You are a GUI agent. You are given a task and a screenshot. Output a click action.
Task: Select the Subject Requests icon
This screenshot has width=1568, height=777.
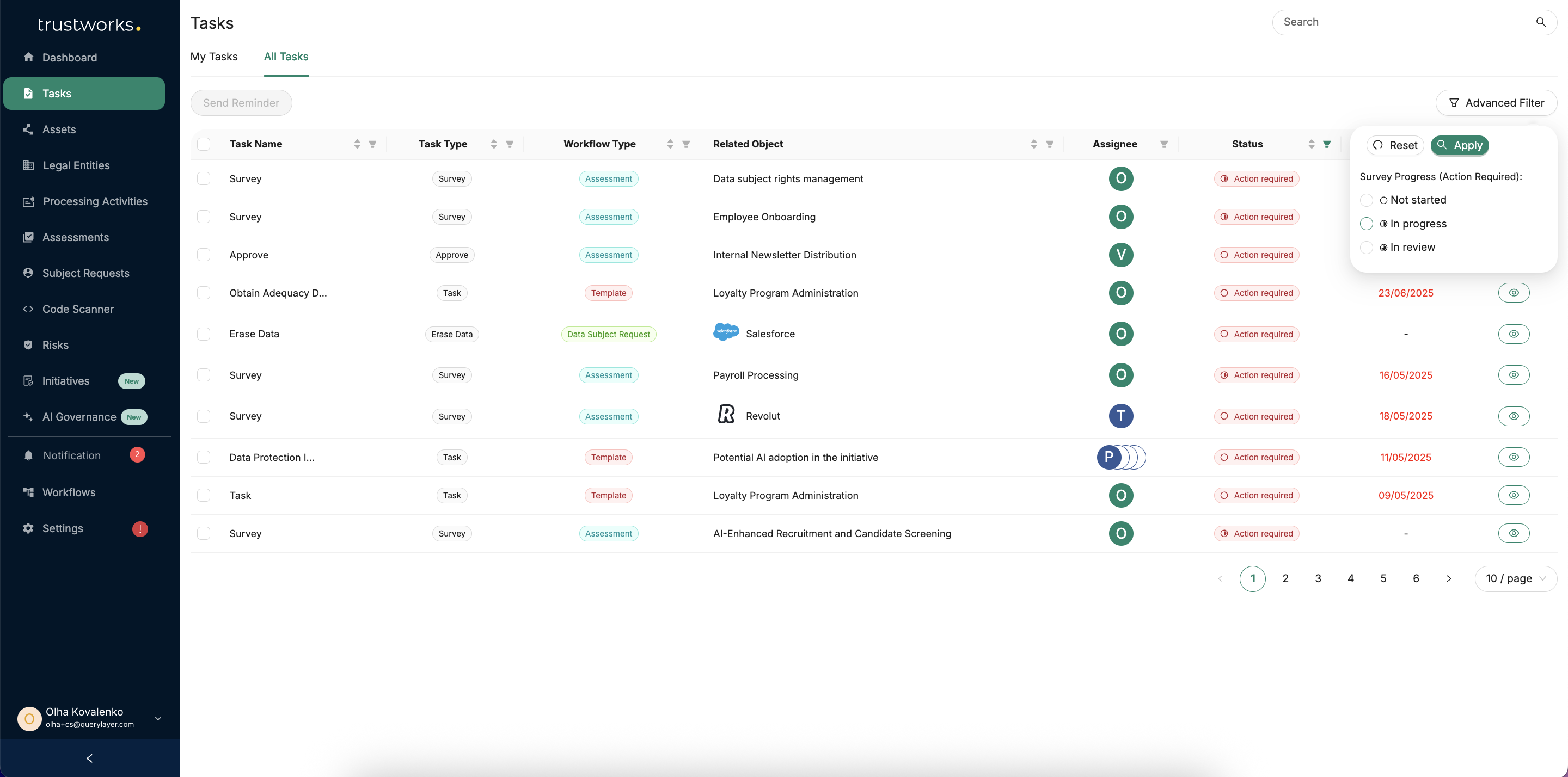[x=29, y=273]
